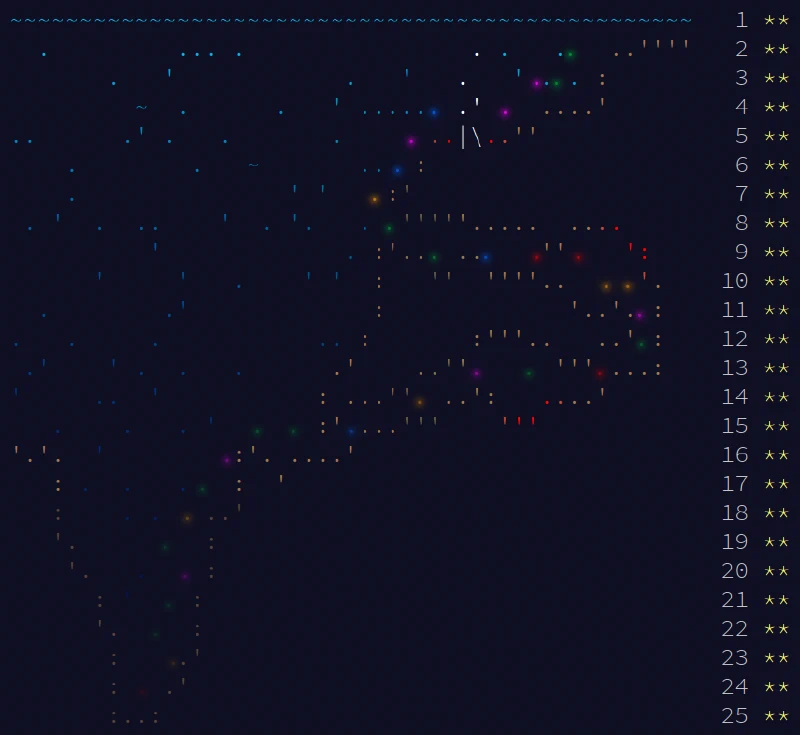
Task: Click the purple firework burst mid-screen
Action: click(x=410, y=141)
